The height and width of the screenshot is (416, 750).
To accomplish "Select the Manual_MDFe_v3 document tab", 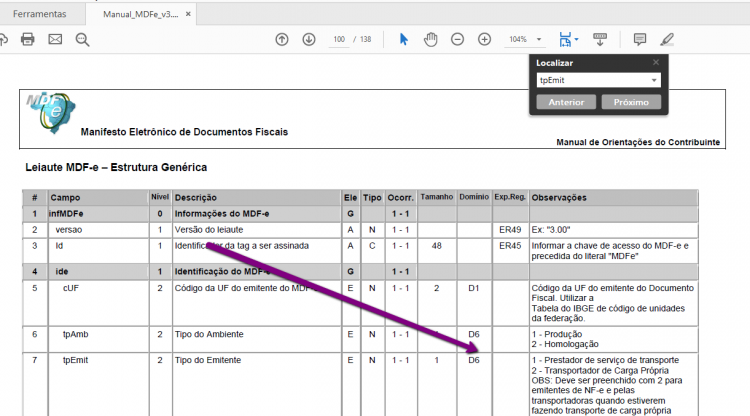I will [141, 14].
